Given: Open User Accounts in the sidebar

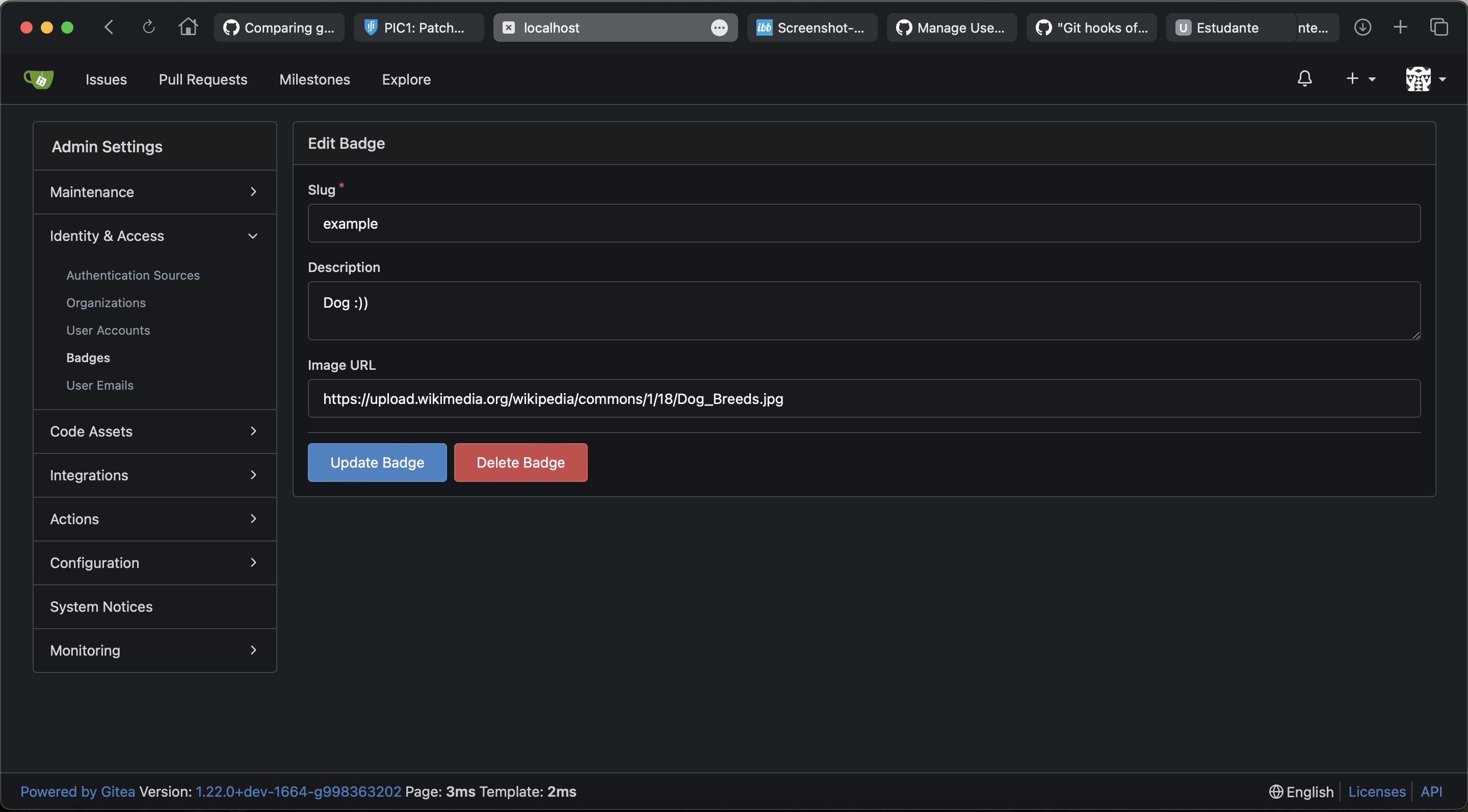Looking at the screenshot, I should [108, 330].
